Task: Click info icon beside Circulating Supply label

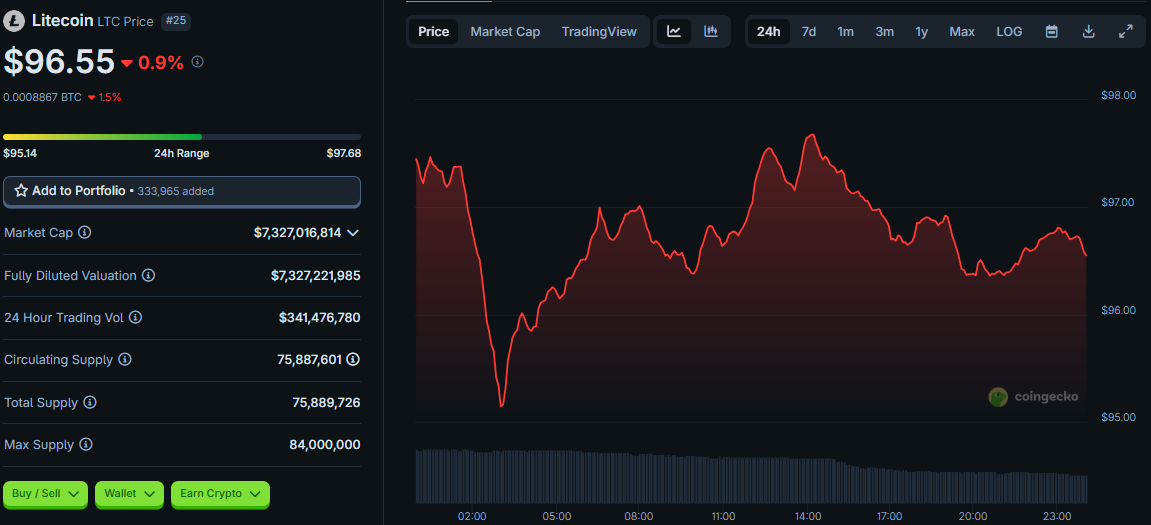Action: 125,360
